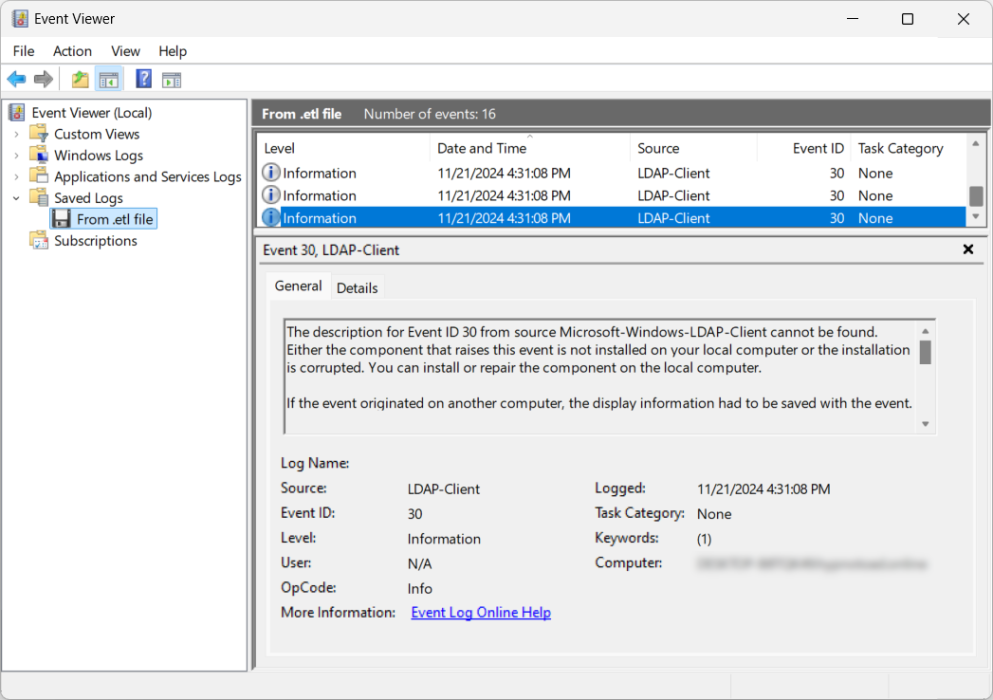The image size is (993, 700).
Task: Click the floppy disk icon beside From .etl file
Action: coord(61,218)
